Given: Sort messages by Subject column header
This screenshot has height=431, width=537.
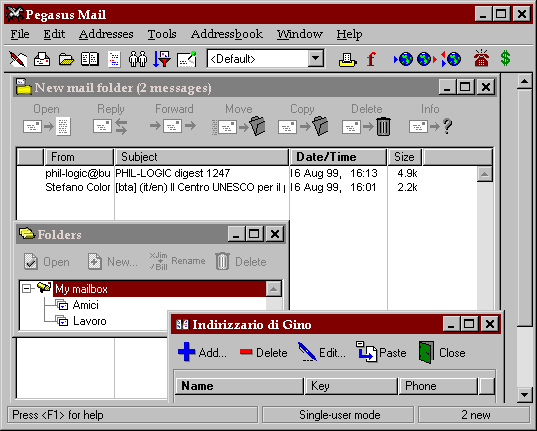Looking at the screenshot, I should [202, 157].
